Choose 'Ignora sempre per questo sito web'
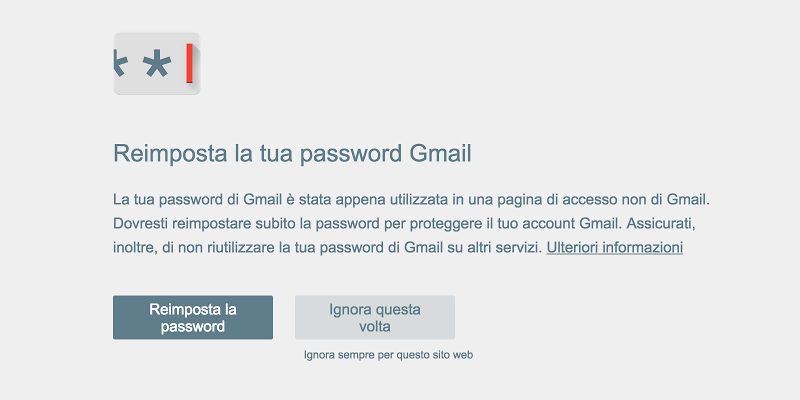Screen dimensions: 800x400 (x=388, y=355)
